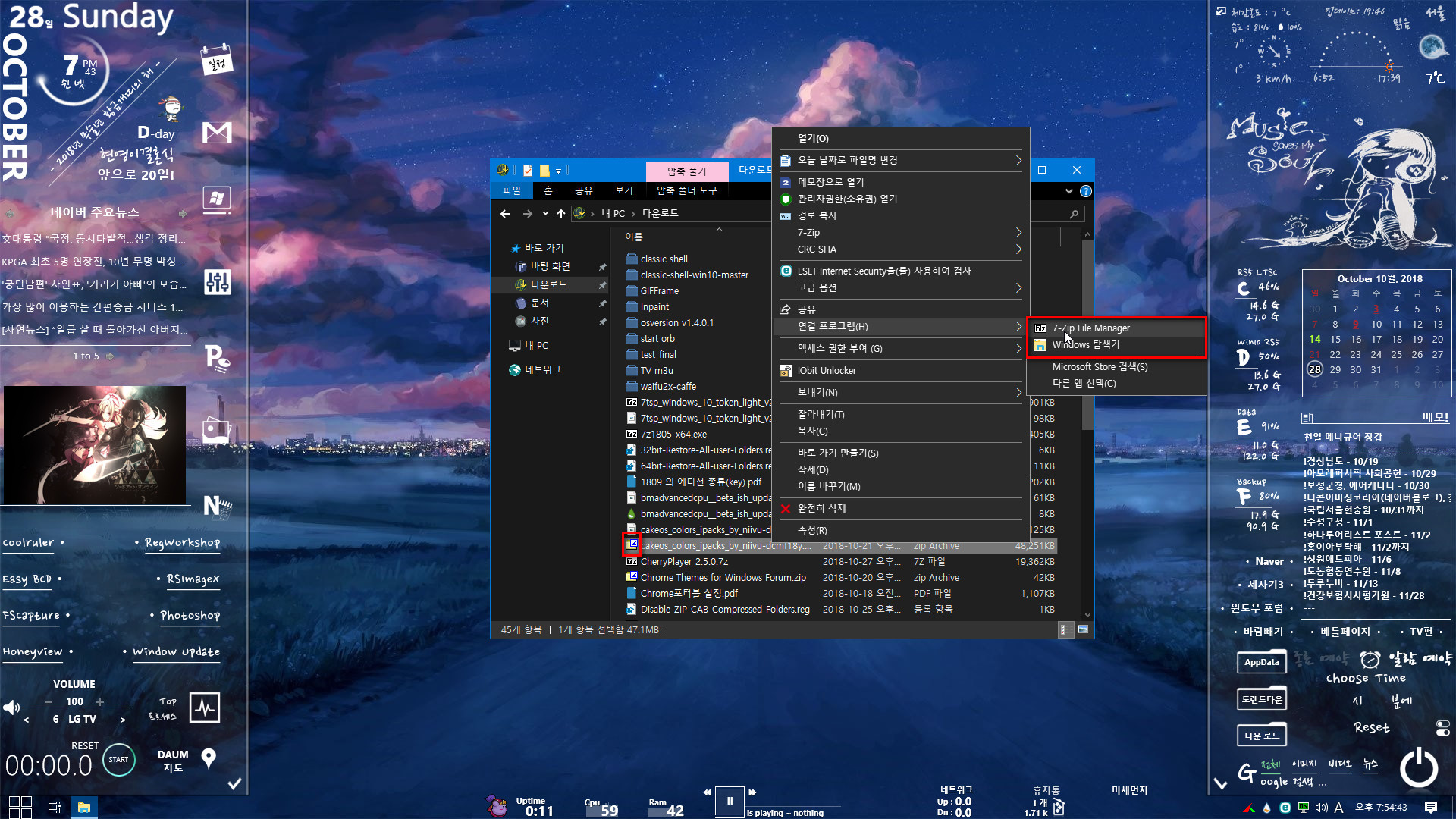
Task: Click the next audio device arrow beside LG TV
Action: (123, 720)
